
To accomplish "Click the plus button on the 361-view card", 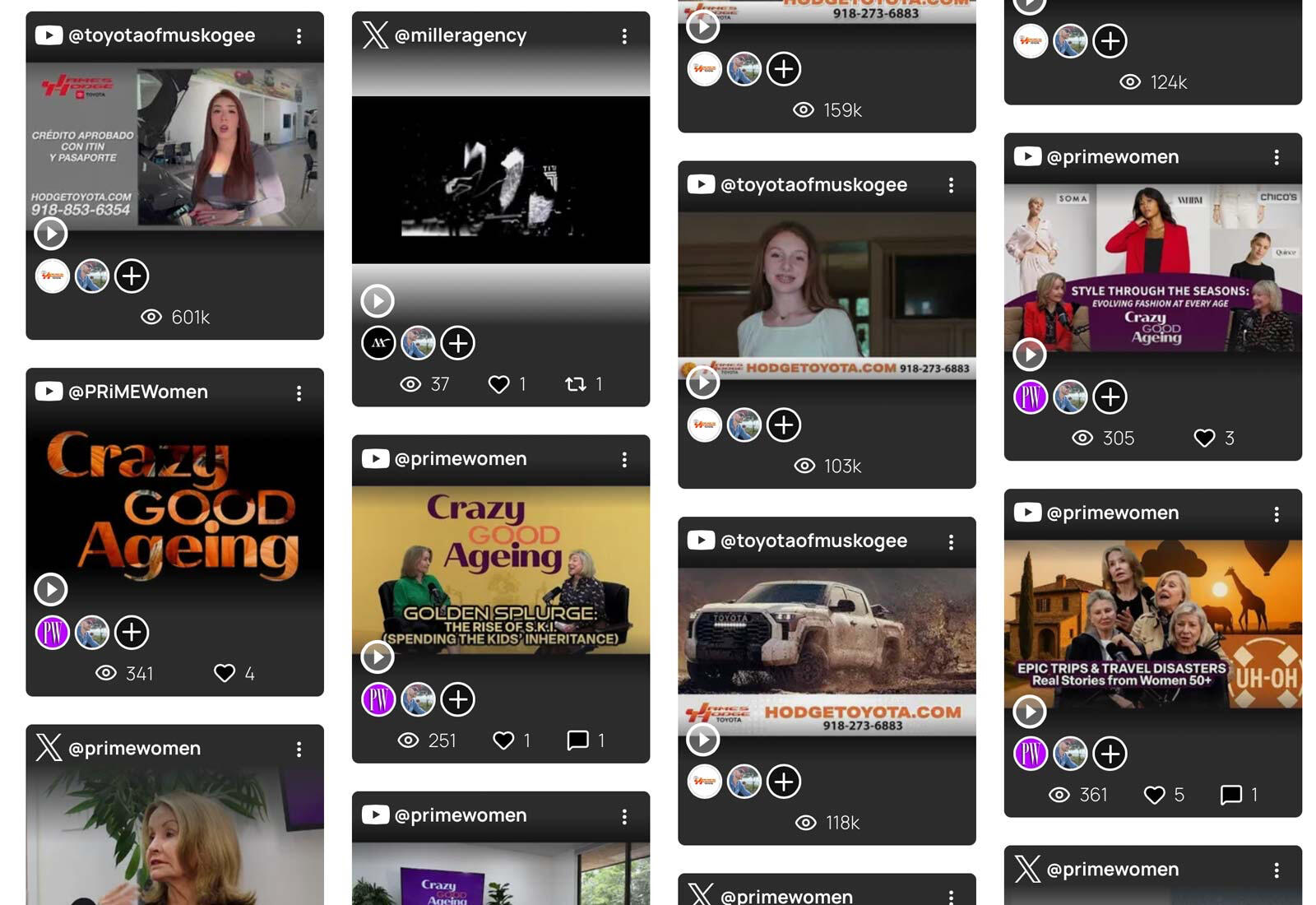I will coord(1110,754).
